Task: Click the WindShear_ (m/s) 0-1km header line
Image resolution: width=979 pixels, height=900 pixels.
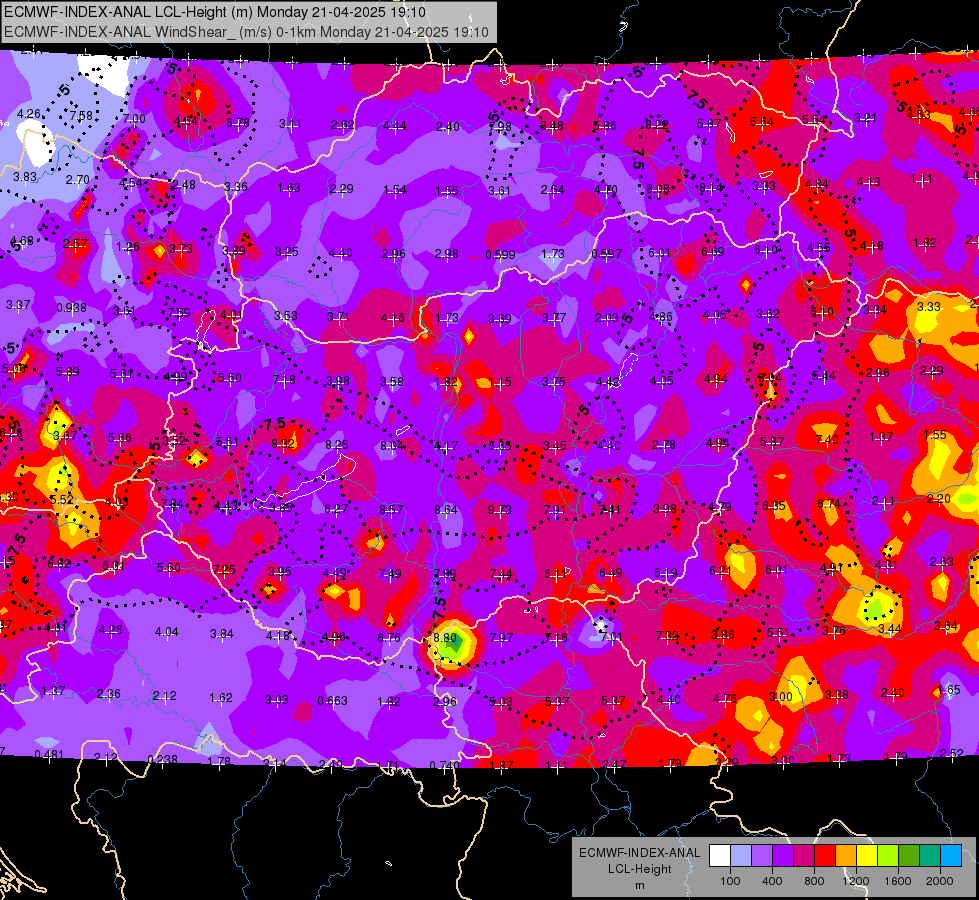Action: point(246,32)
